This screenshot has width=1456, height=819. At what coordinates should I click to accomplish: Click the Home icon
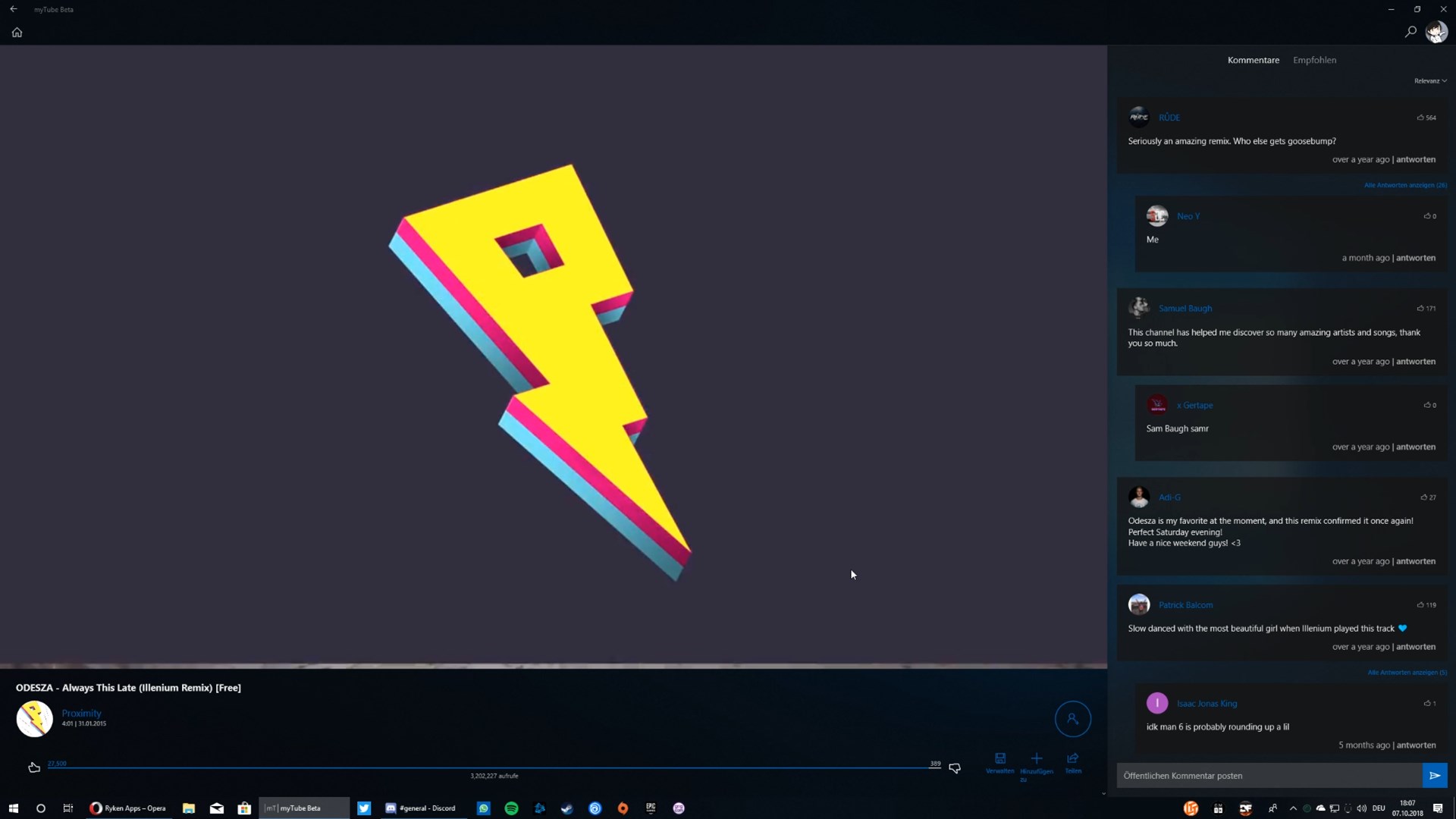pos(17,33)
